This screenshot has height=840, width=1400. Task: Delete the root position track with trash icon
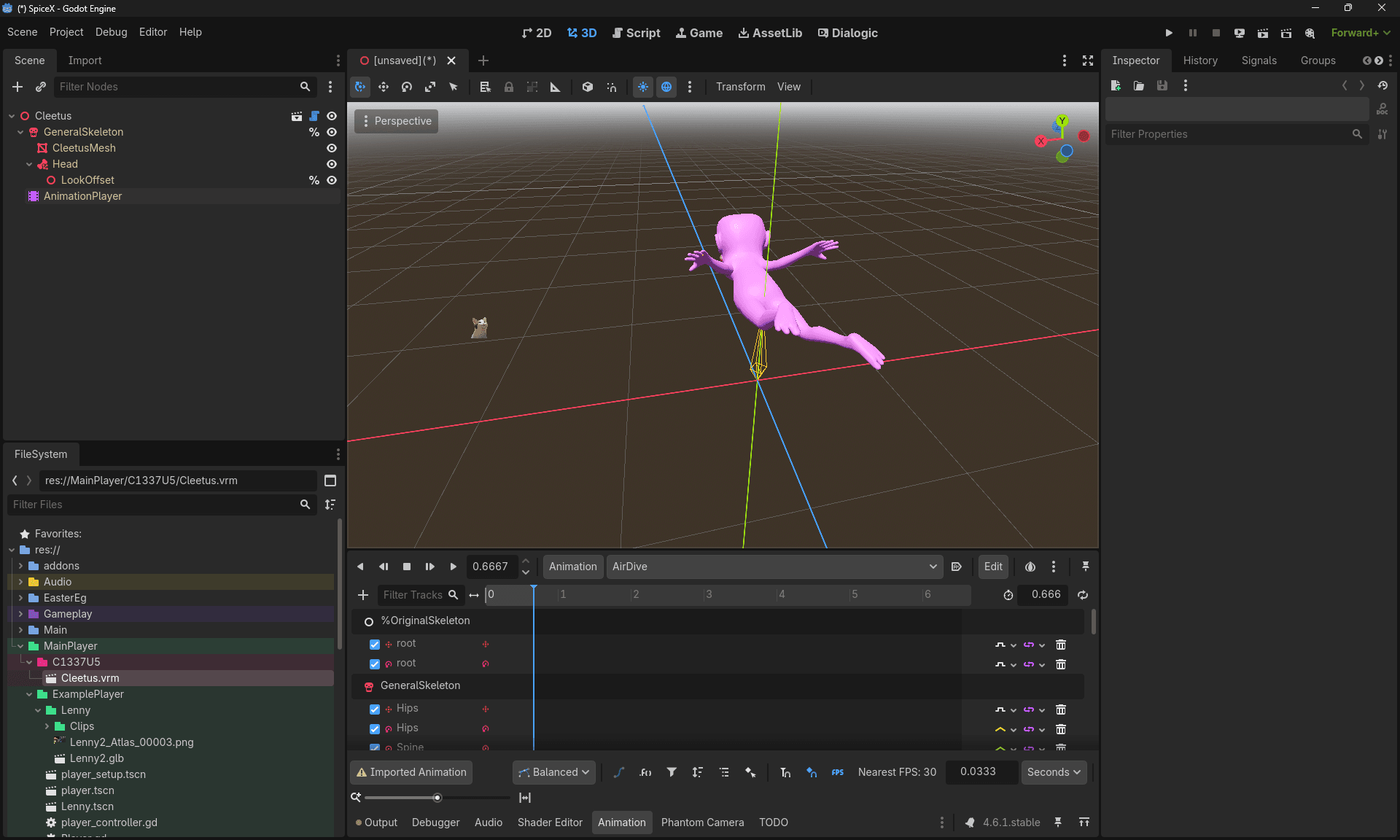point(1061,645)
